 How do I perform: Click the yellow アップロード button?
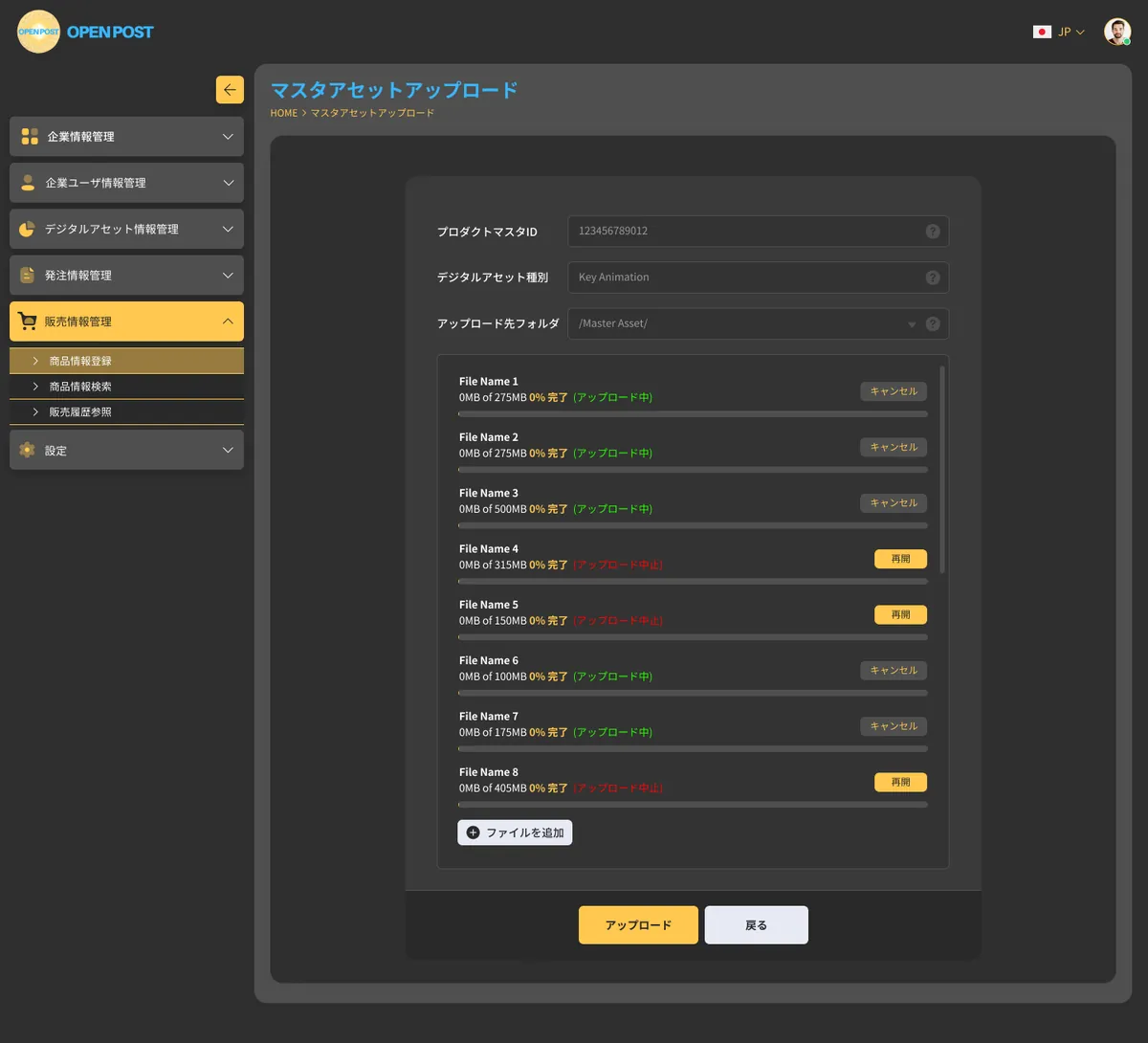[638, 925]
